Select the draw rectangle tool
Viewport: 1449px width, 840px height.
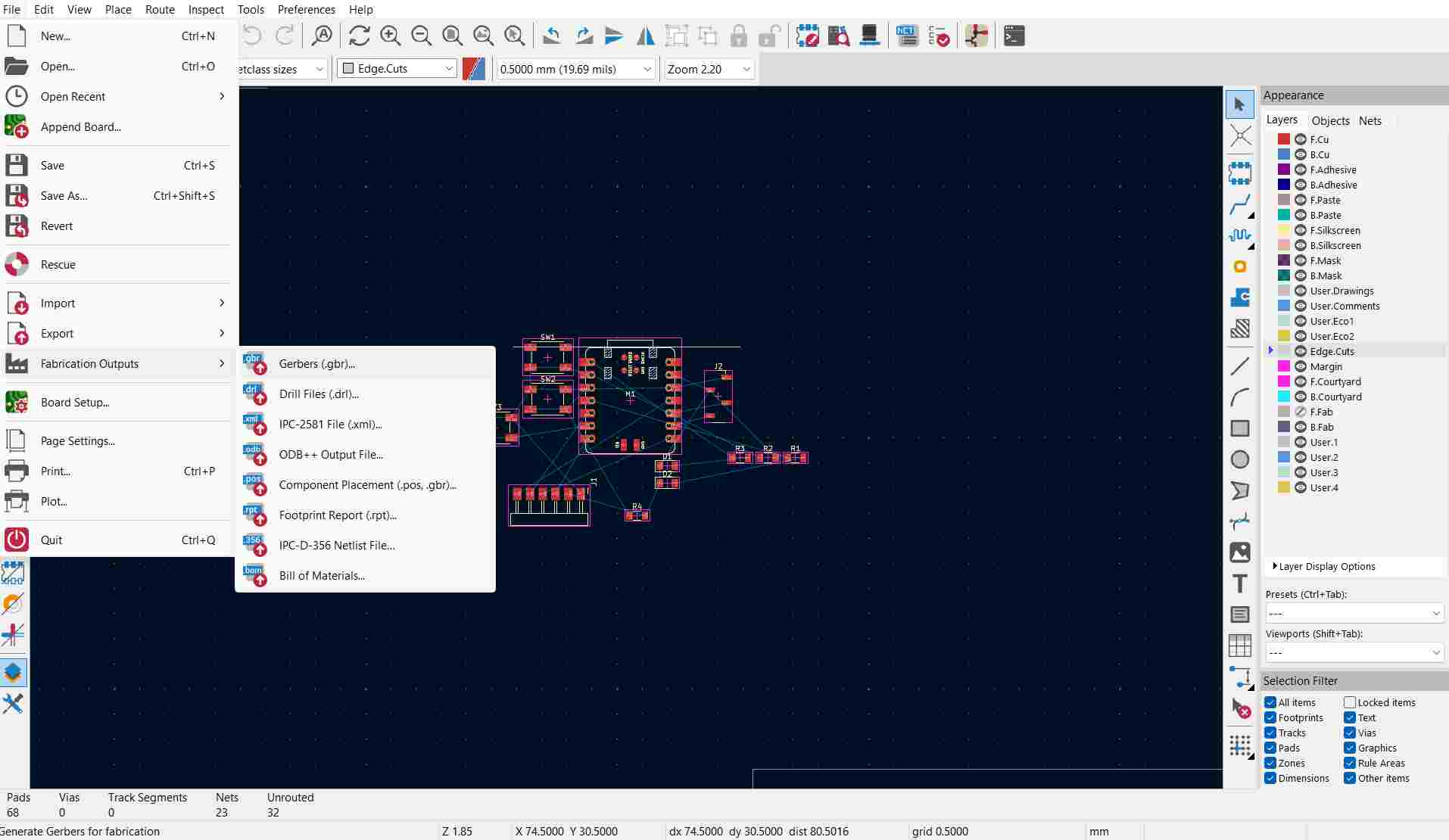click(1241, 428)
